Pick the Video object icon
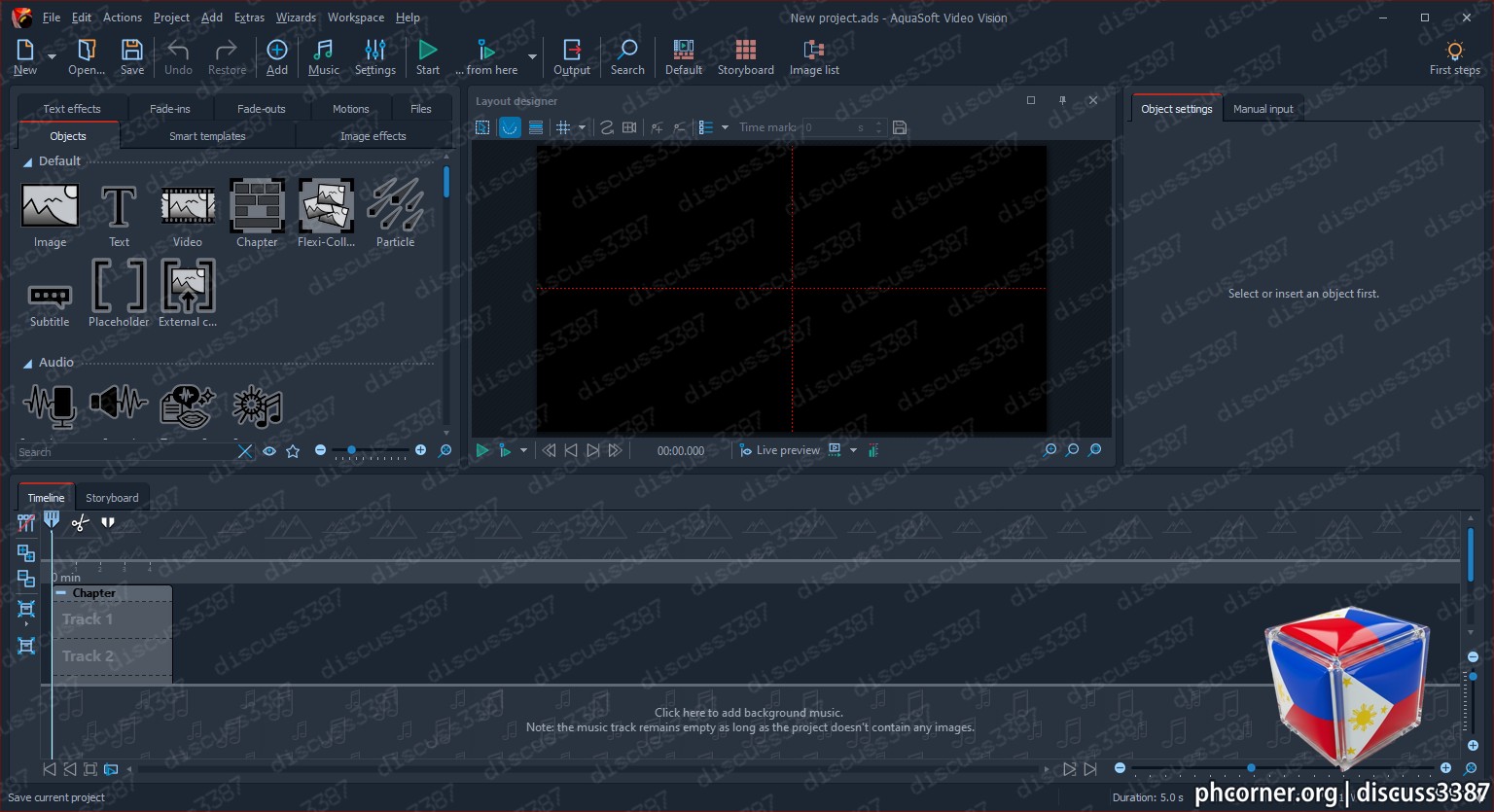 click(188, 206)
